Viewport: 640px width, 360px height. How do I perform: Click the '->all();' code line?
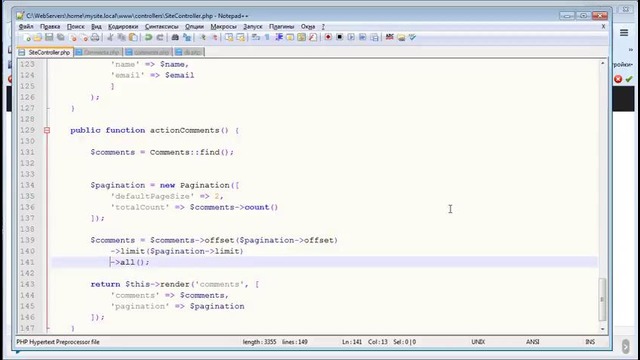130,262
